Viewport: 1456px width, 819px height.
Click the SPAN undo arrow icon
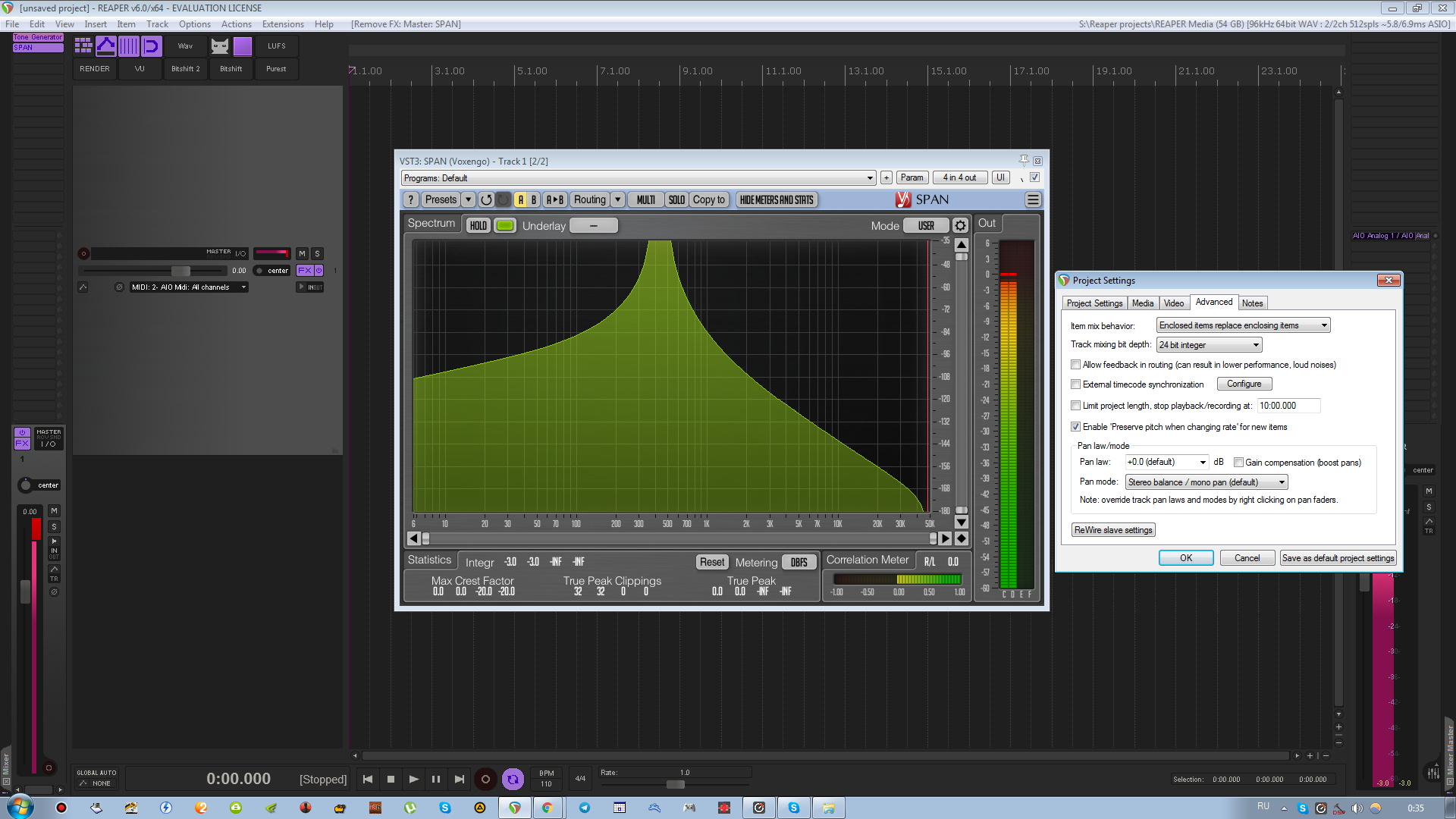tap(486, 199)
